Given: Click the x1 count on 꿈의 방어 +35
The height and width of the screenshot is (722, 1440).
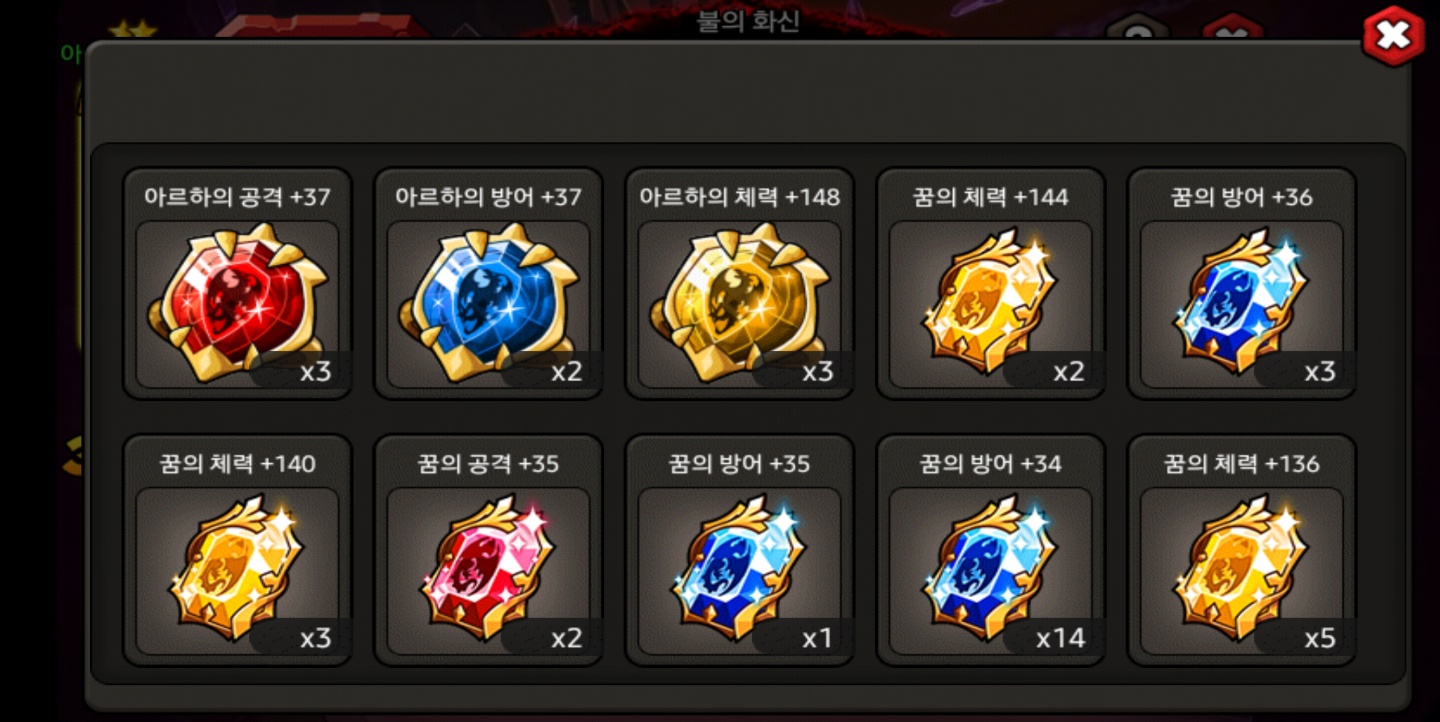Looking at the screenshot, I should 817,638.
